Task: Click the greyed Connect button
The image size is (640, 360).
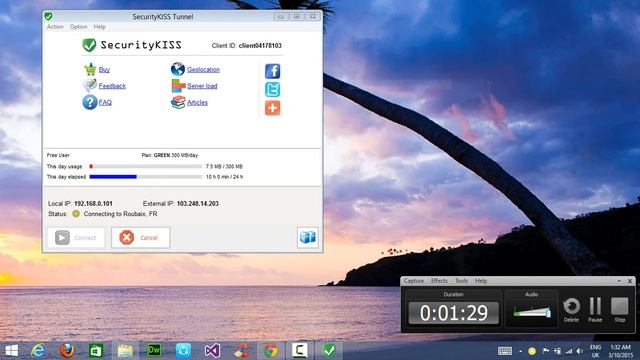Action: click(x=76, y=238)
